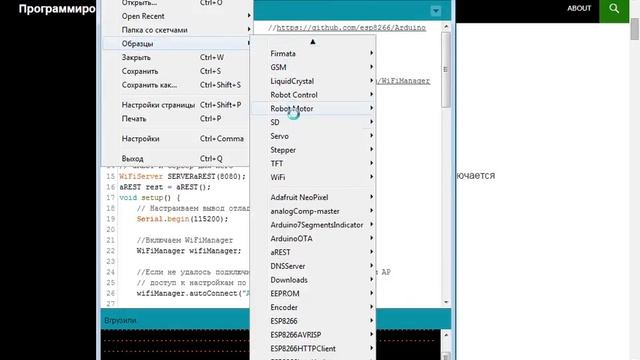Click the line WiFiServer SERVERaREST(8080);
This screenshot has height=360, width=640.
click(182, 177)
